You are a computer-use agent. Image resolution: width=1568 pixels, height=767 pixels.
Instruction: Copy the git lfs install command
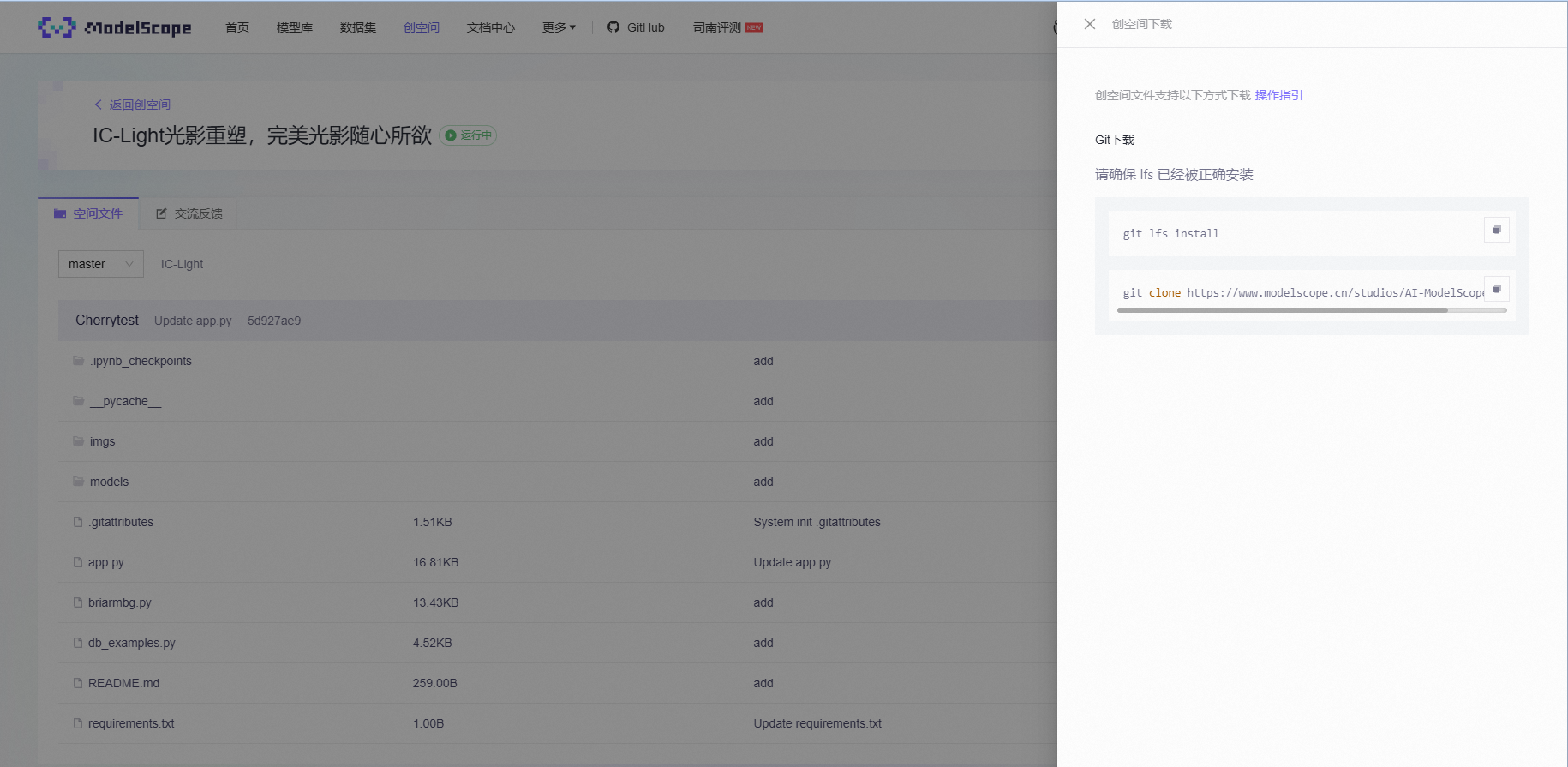coord(1497,230)
